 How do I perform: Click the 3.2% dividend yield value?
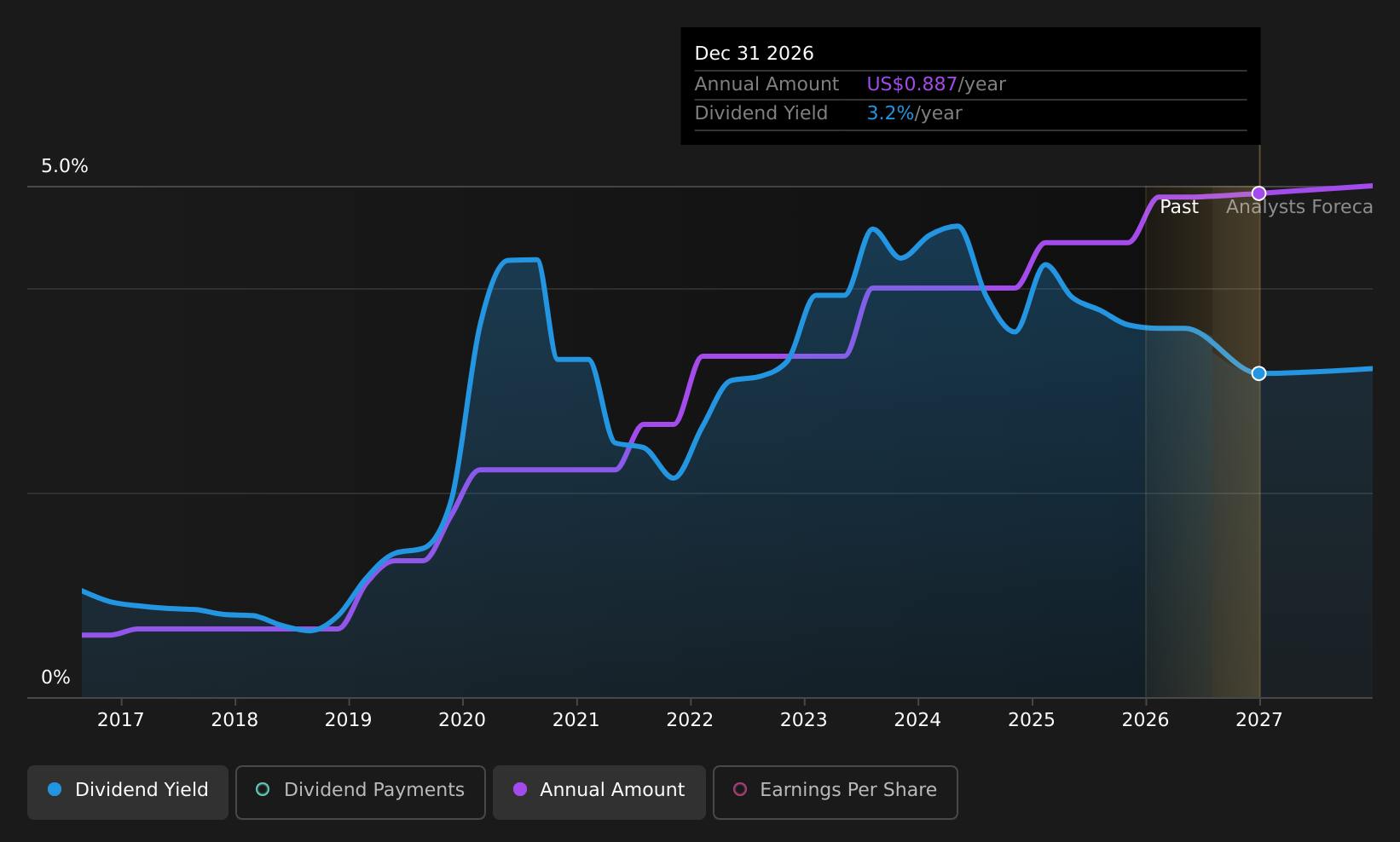click(x=890, y=113)
